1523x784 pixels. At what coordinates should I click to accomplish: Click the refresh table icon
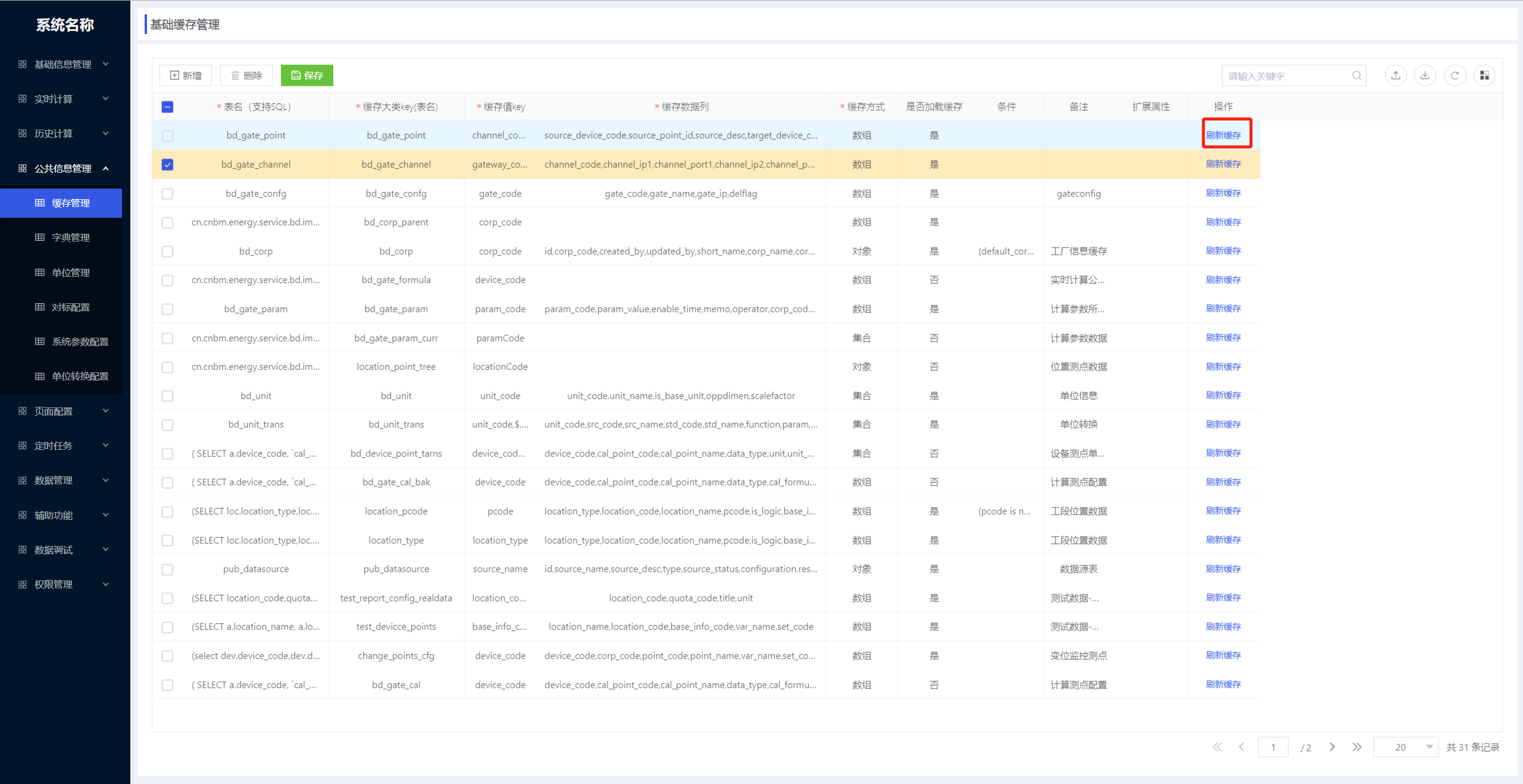[x=1455, y=76]
